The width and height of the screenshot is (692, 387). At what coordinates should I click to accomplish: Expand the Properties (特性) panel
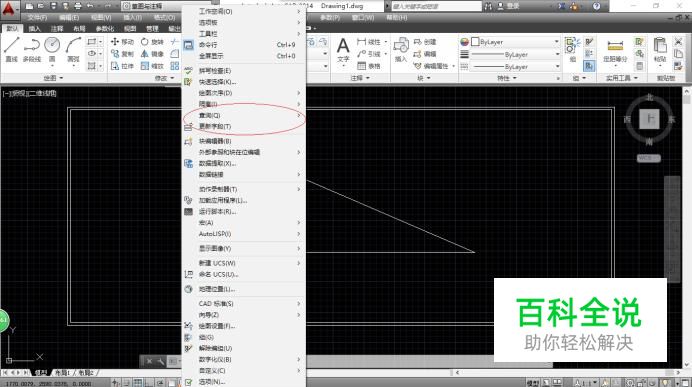pos(506,78)
